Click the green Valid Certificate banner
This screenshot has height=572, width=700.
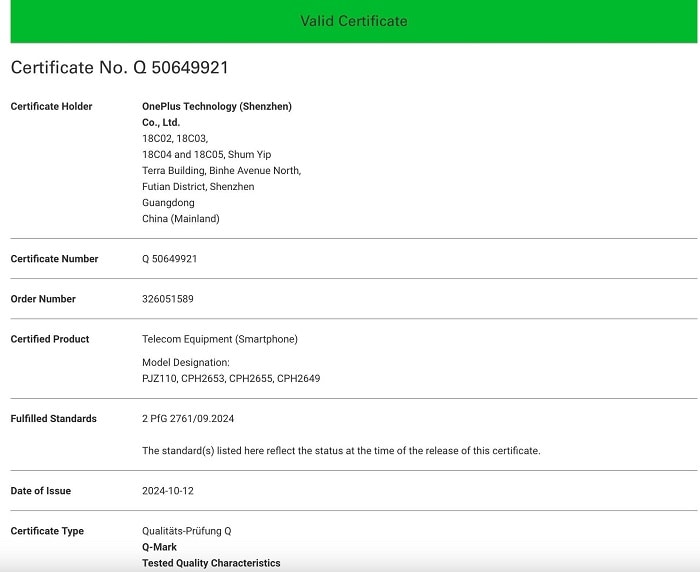(354, 21)
